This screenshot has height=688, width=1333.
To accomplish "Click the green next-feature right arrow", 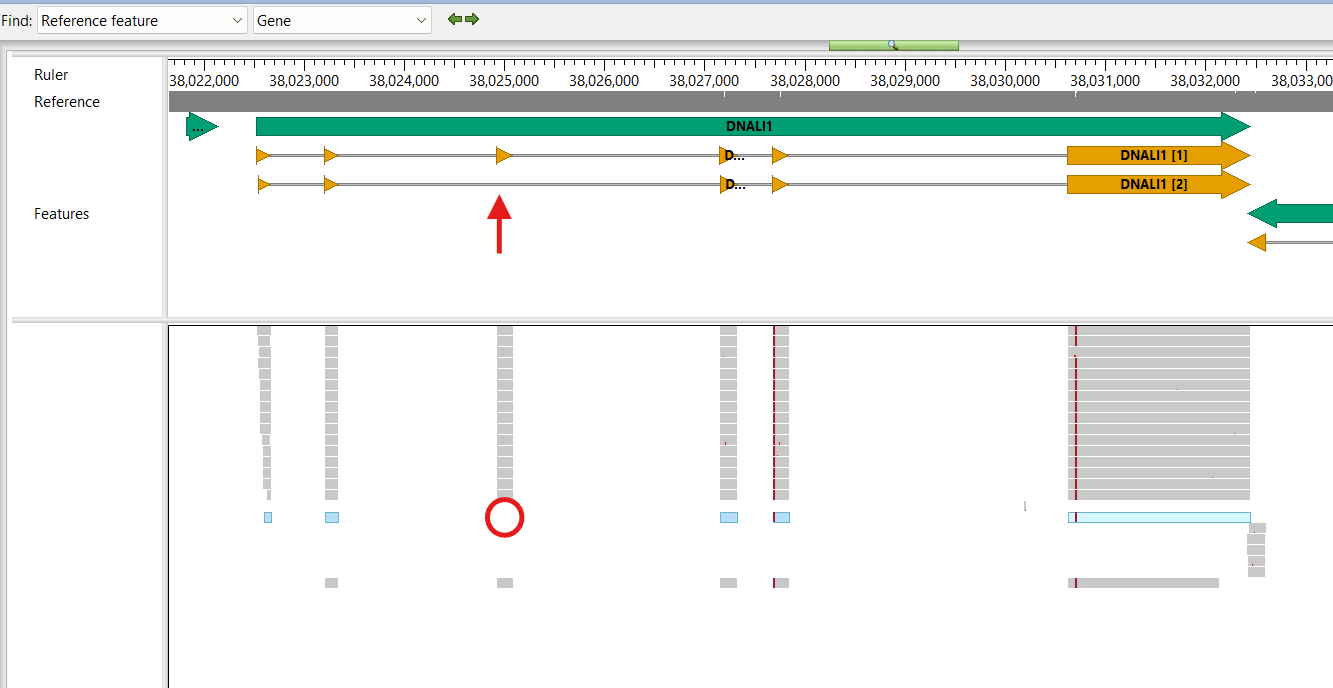I will tap(472, 19).
